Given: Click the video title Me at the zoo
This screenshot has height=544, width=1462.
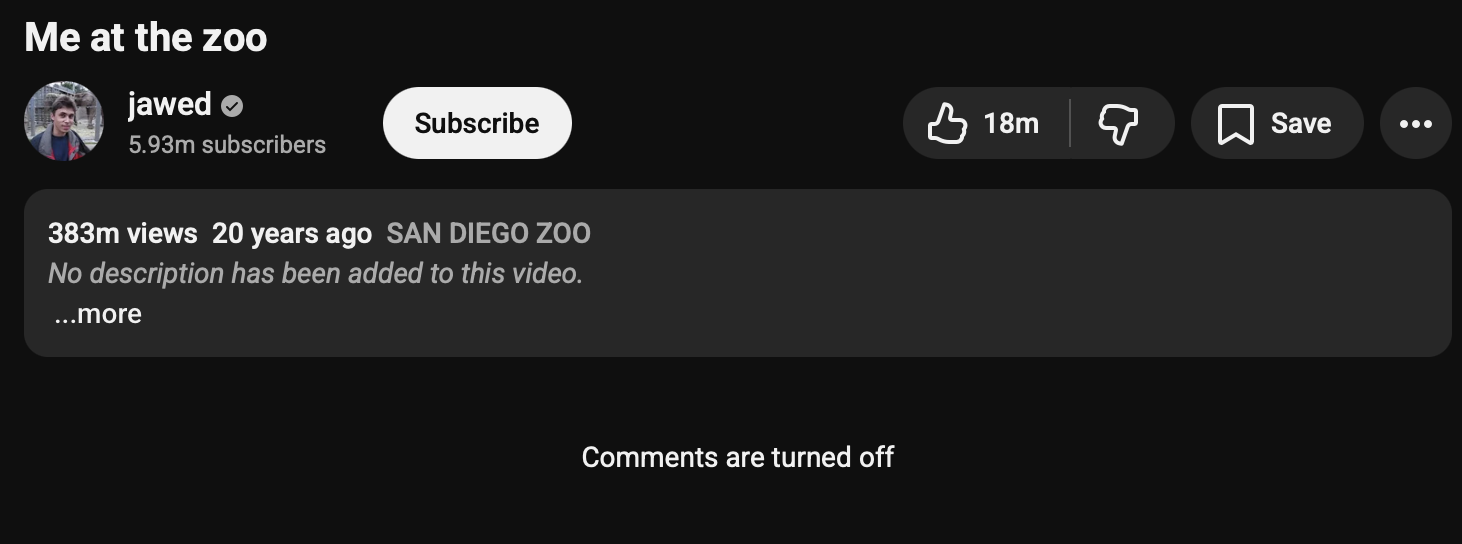Looking at the screenshot, I should point(146,38).
